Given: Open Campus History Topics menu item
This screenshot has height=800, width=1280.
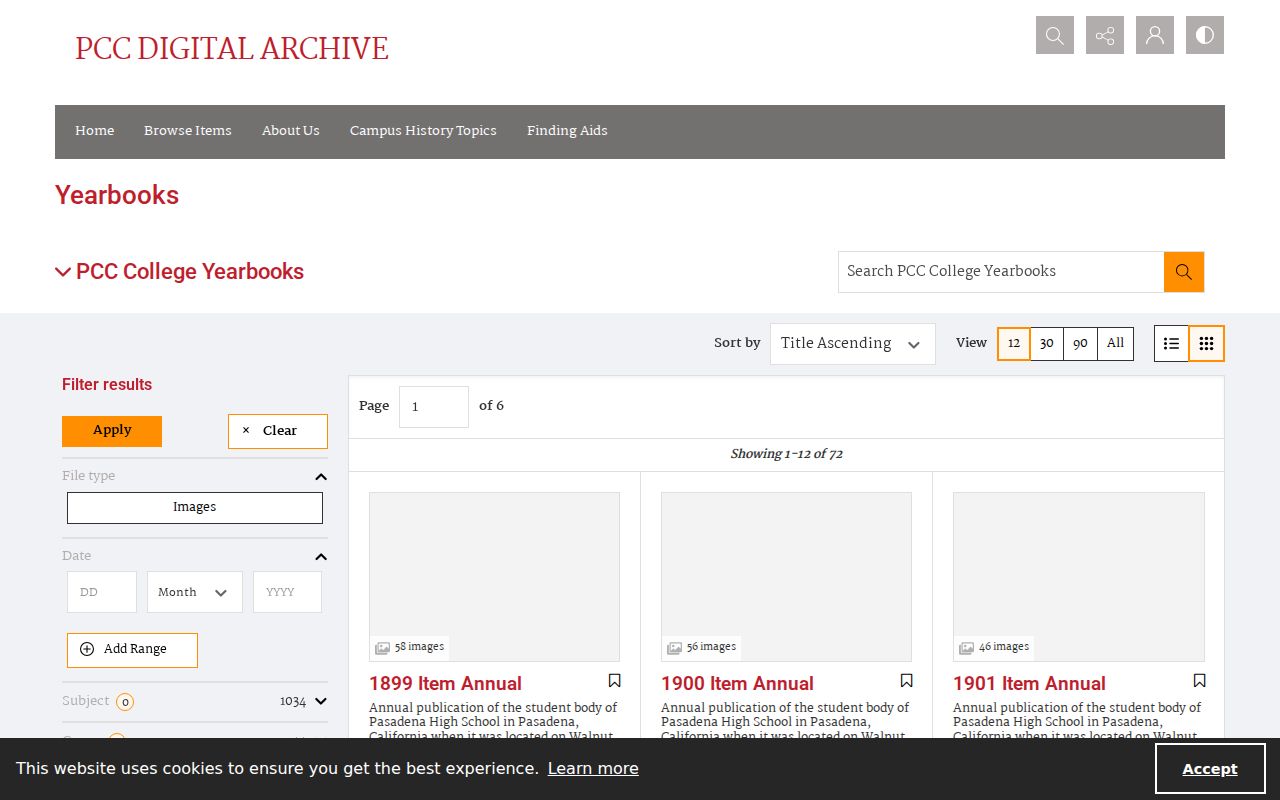Looking at the screenshot, I should tap(423, 131).
